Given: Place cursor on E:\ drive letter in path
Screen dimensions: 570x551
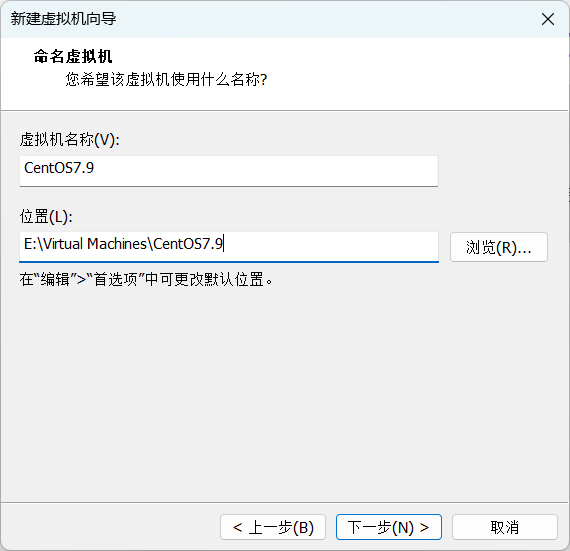Looking at the screenshot, I should click(x=33, y=244).
